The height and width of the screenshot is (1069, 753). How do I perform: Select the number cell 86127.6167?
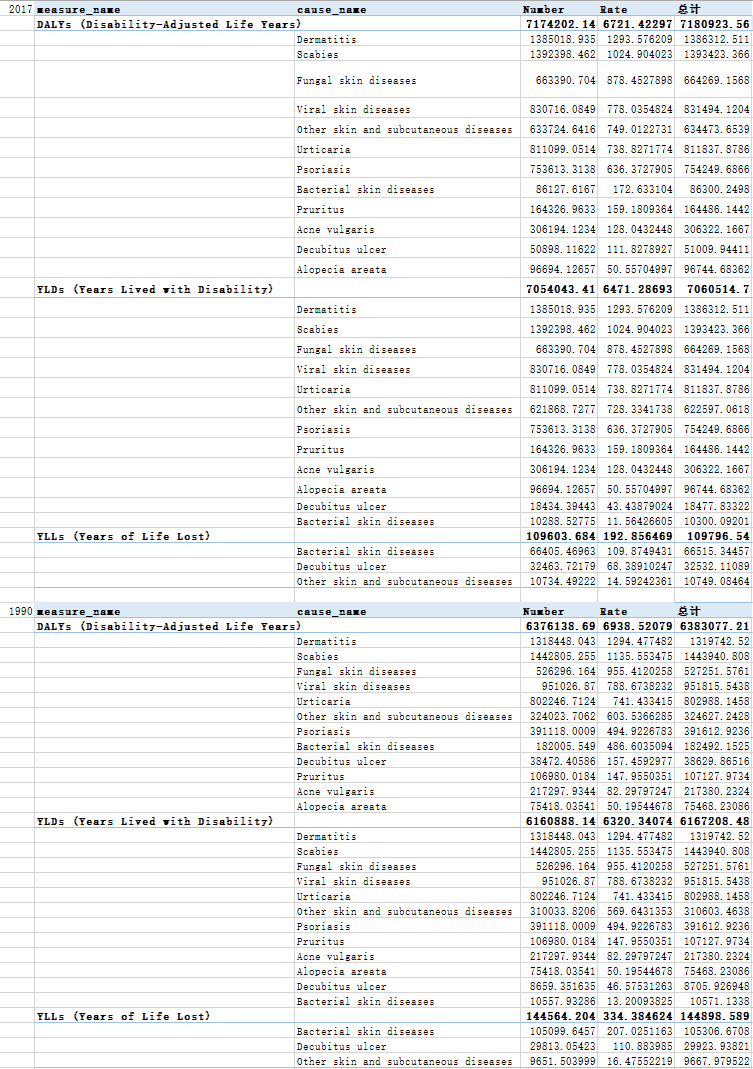[565, 190]
